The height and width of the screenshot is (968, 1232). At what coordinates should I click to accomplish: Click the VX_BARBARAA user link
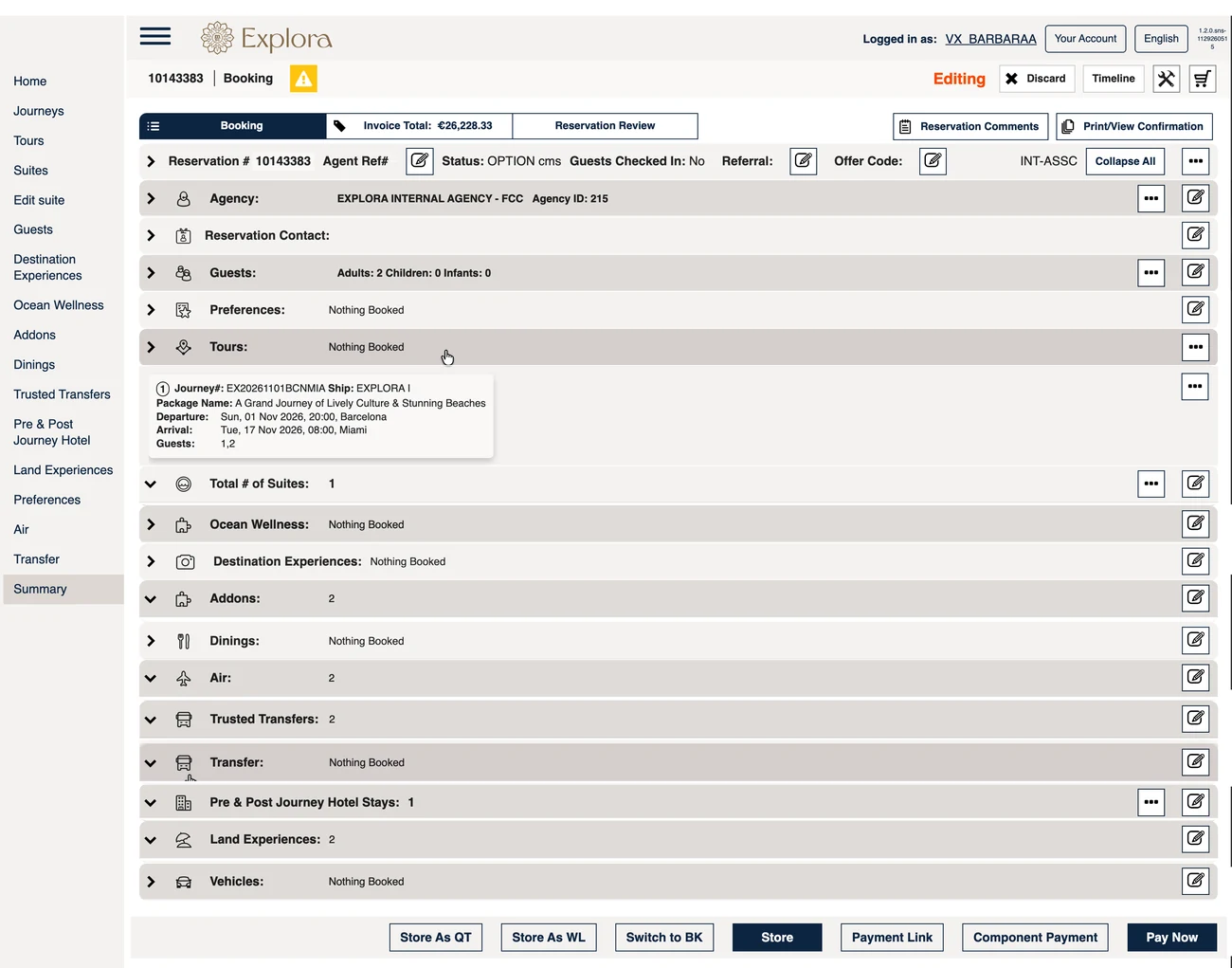tap(990, 39)
